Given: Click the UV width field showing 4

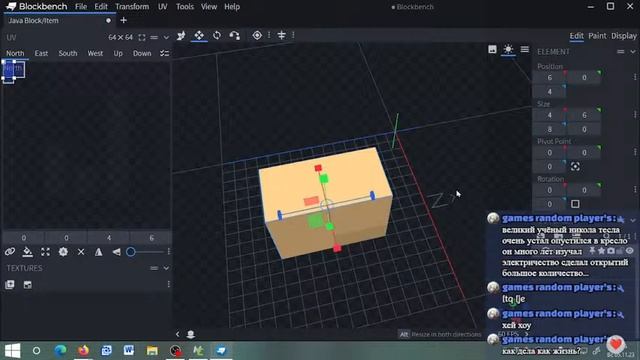Looking at the screenshot, I should (109, 238).
